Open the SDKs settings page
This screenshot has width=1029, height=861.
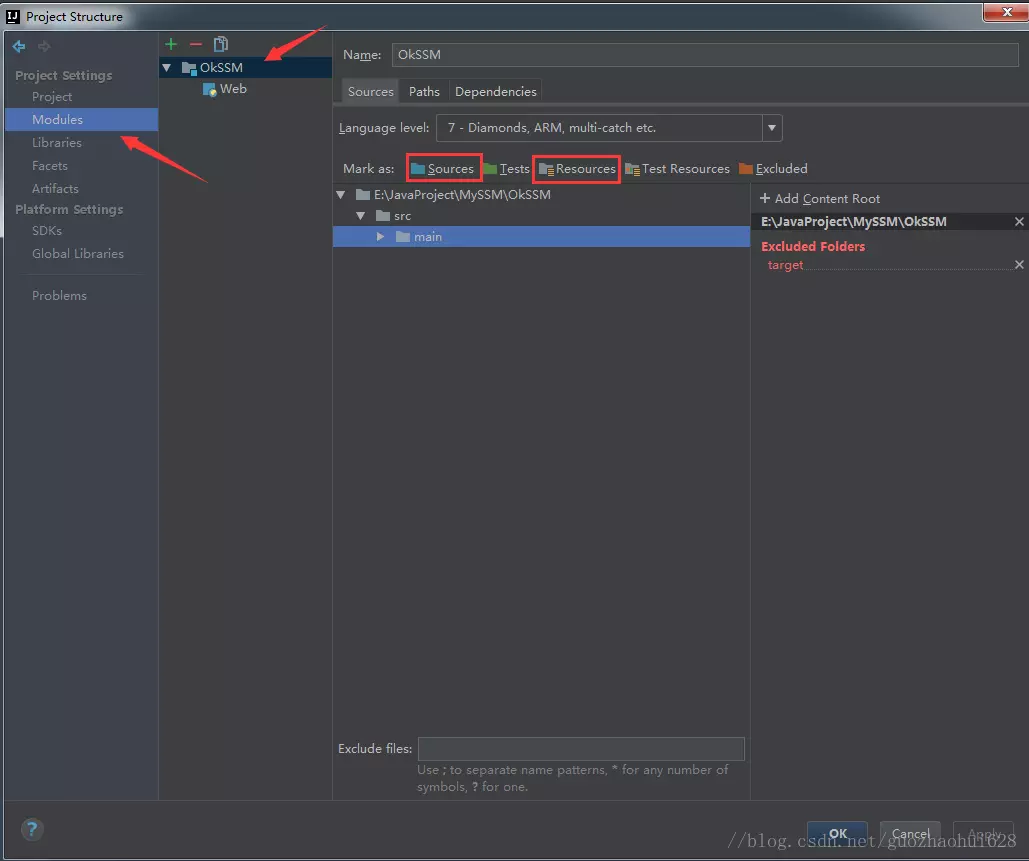47,230
